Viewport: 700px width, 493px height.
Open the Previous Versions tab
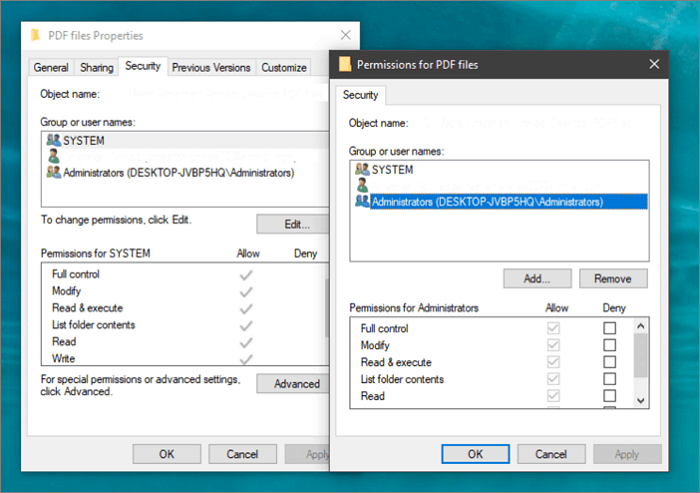(211, 68)
